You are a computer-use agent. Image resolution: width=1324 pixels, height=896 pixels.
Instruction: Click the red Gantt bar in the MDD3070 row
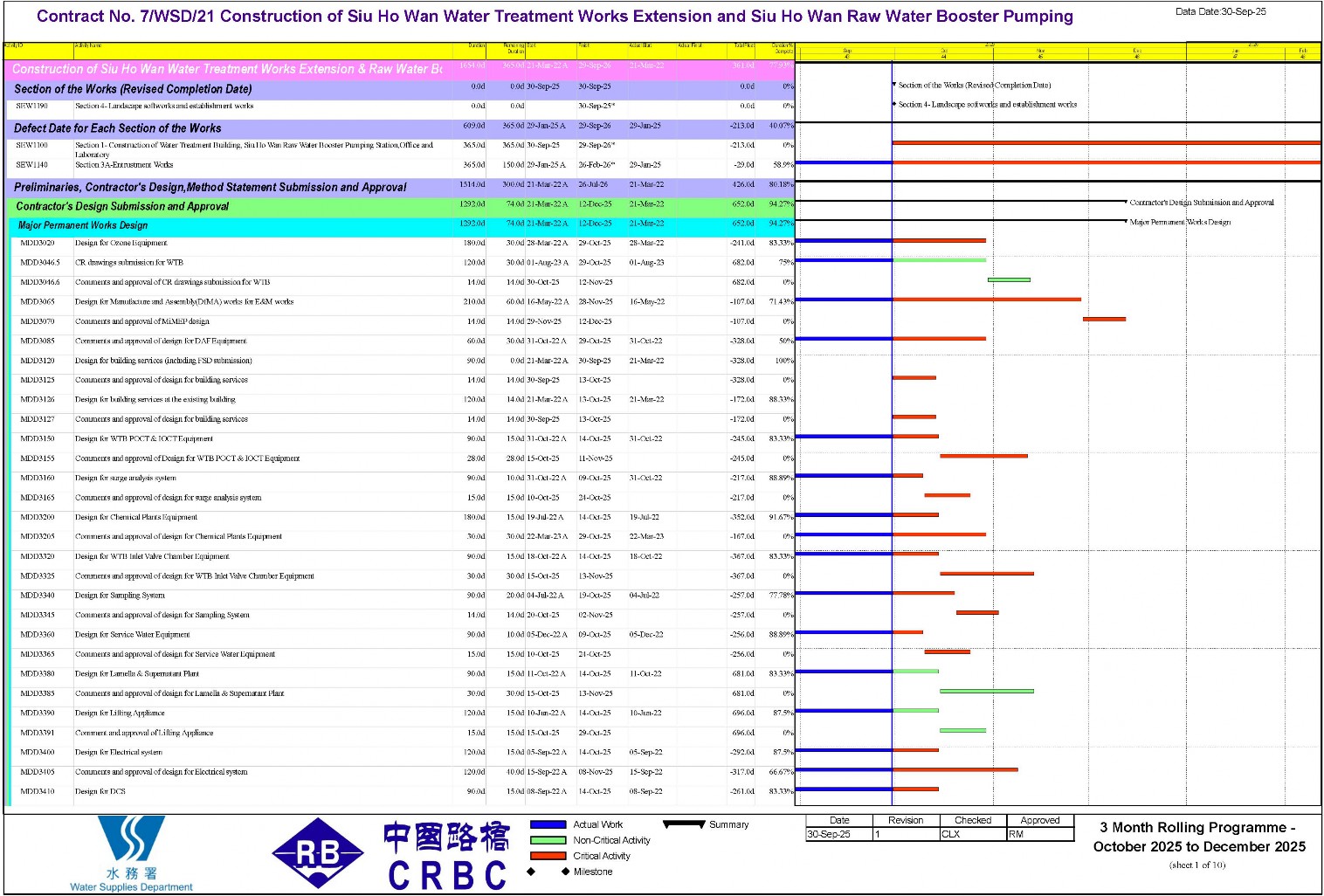point(1104,319)
